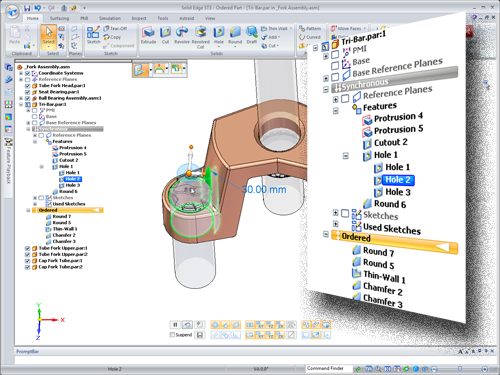Switch to the Surfacing ribbon tab
Viewport: 500px width, 375px height.
(x=59, y=18)
